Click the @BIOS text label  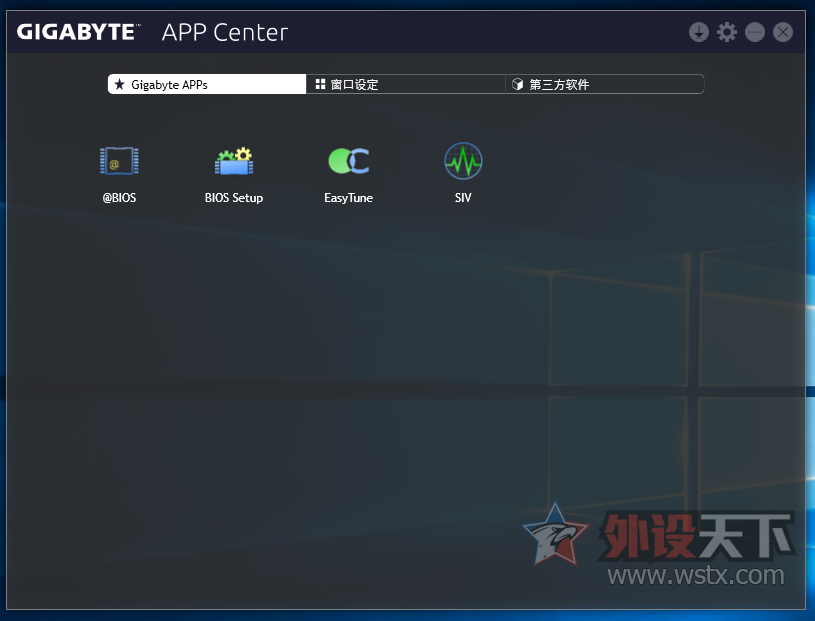(119, 198)
